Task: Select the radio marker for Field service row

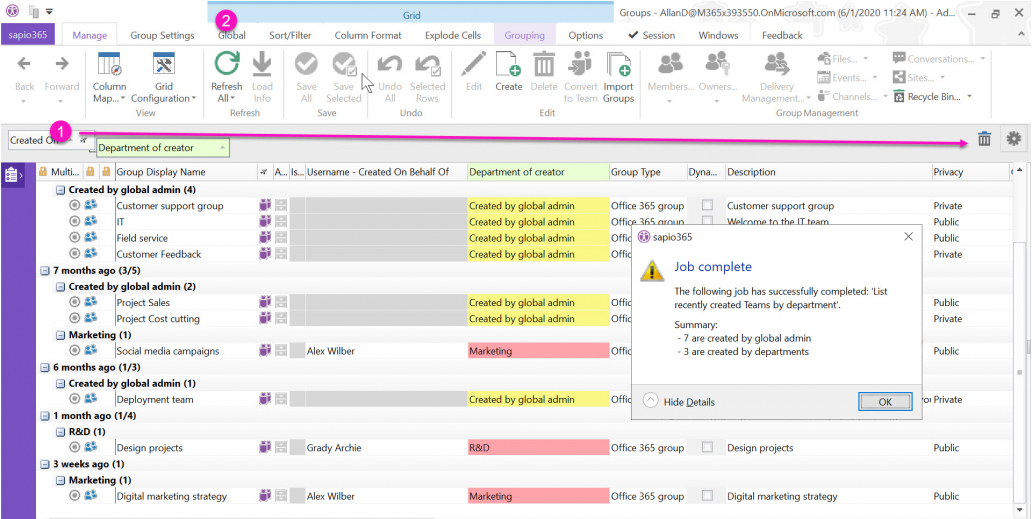Action: point(74,237)
